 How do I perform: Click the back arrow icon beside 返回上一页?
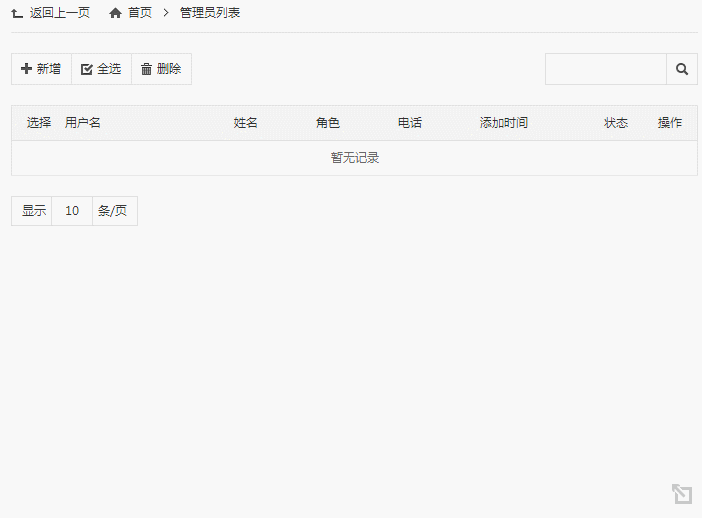point(17,13)
